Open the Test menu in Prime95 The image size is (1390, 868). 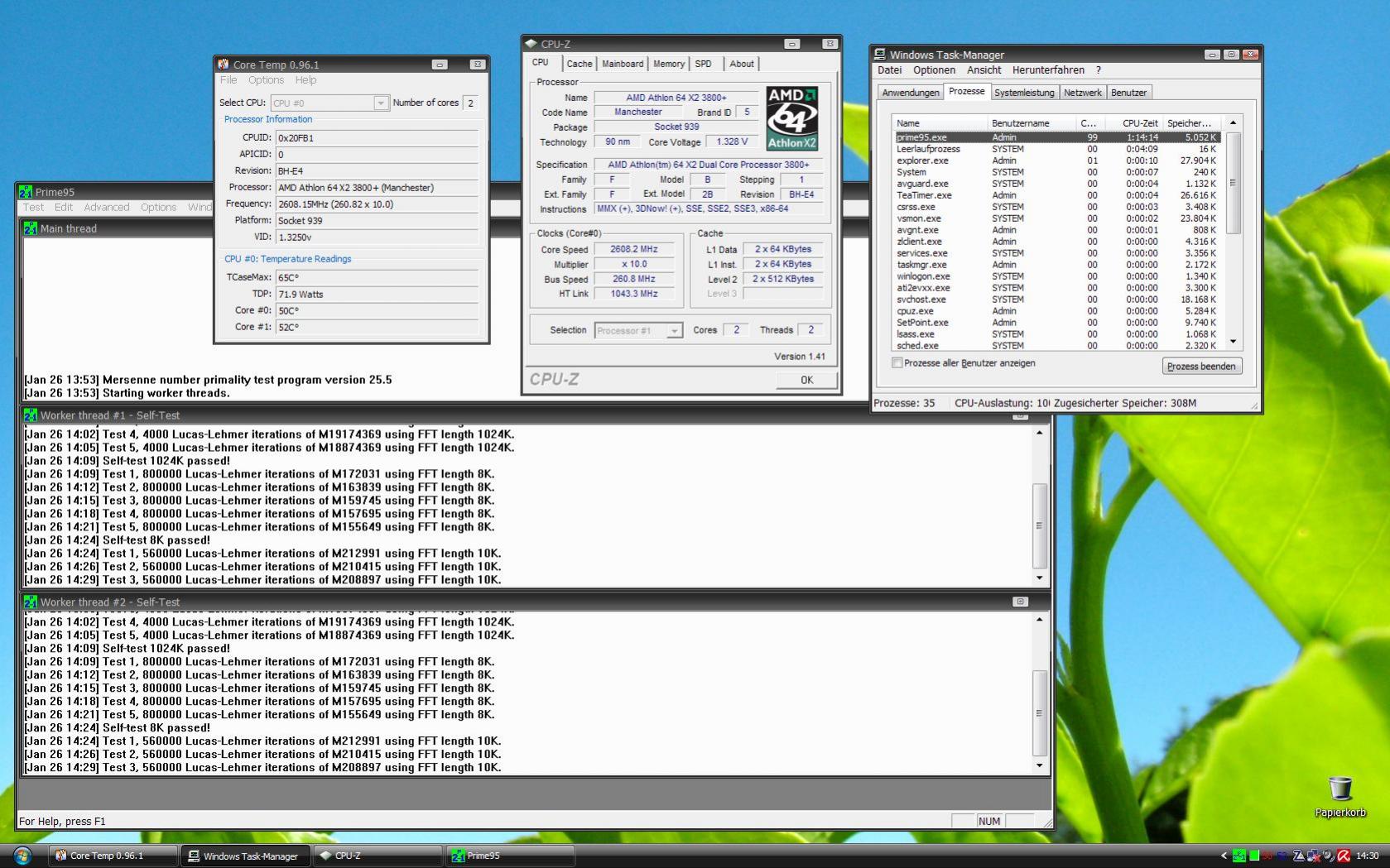[33, 208]
